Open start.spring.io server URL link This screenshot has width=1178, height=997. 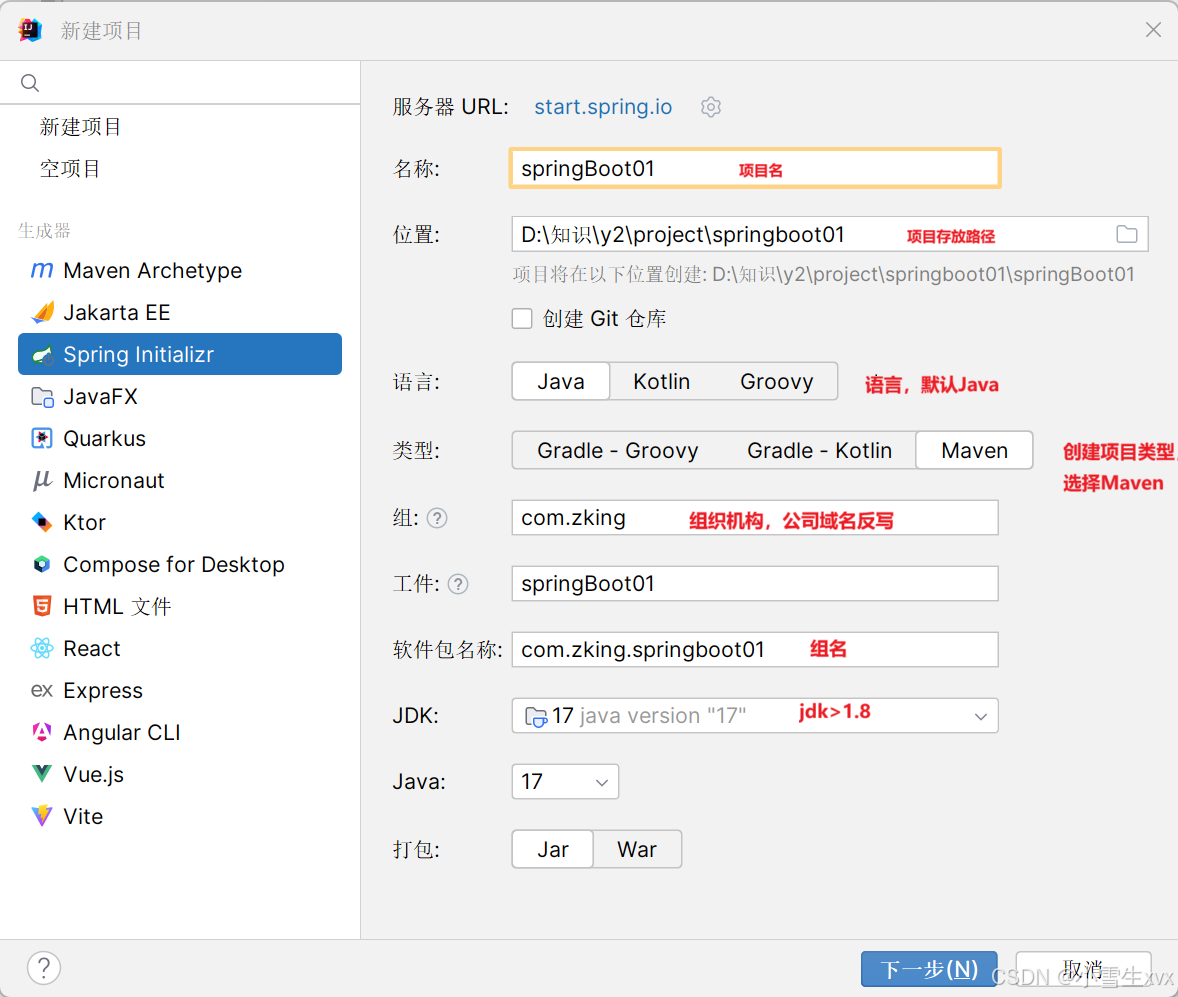click(x=603, y=107)
